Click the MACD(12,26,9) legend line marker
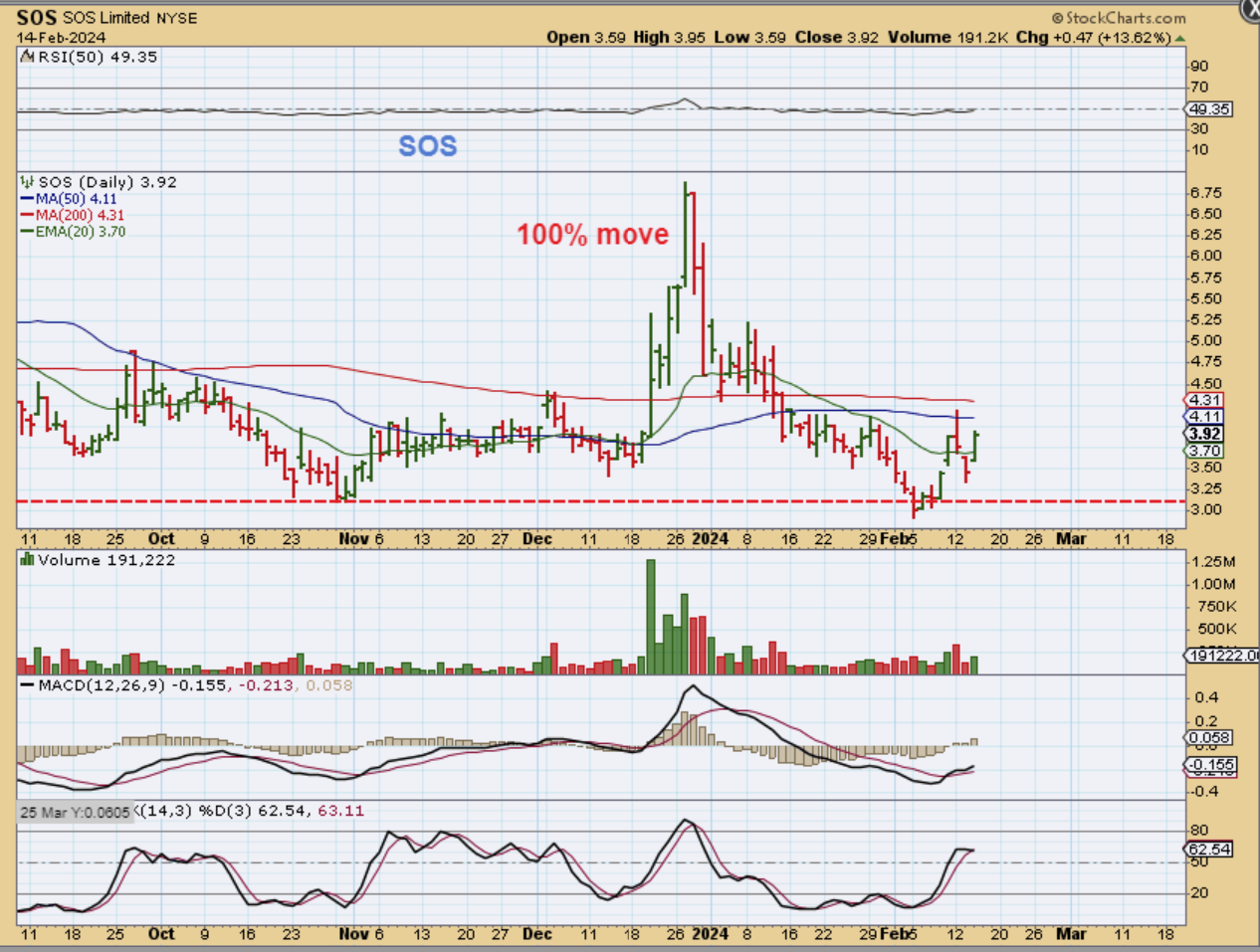The image size is (1260, 952). tap(27, 685)
